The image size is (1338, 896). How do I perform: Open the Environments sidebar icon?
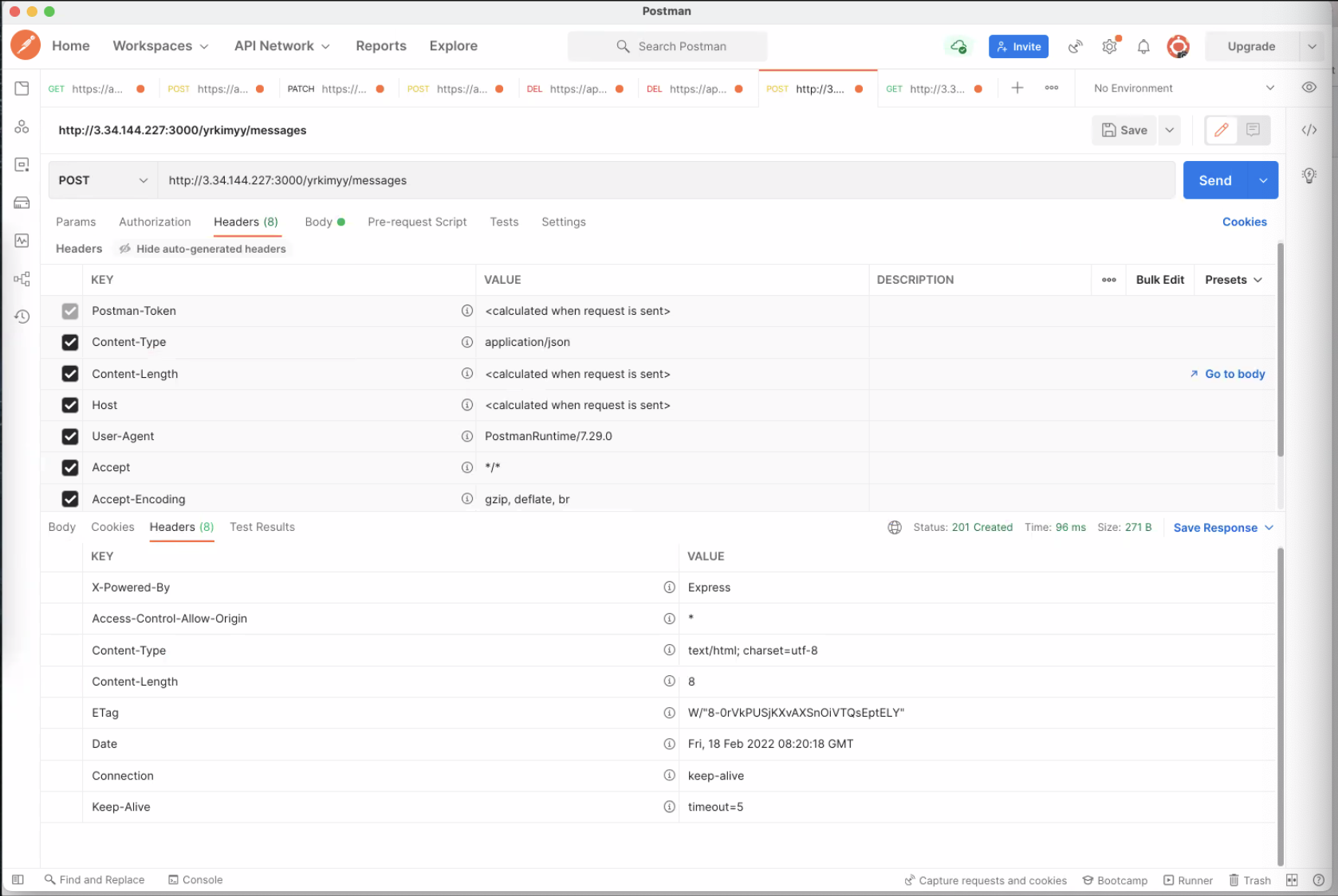pos(22,165)
